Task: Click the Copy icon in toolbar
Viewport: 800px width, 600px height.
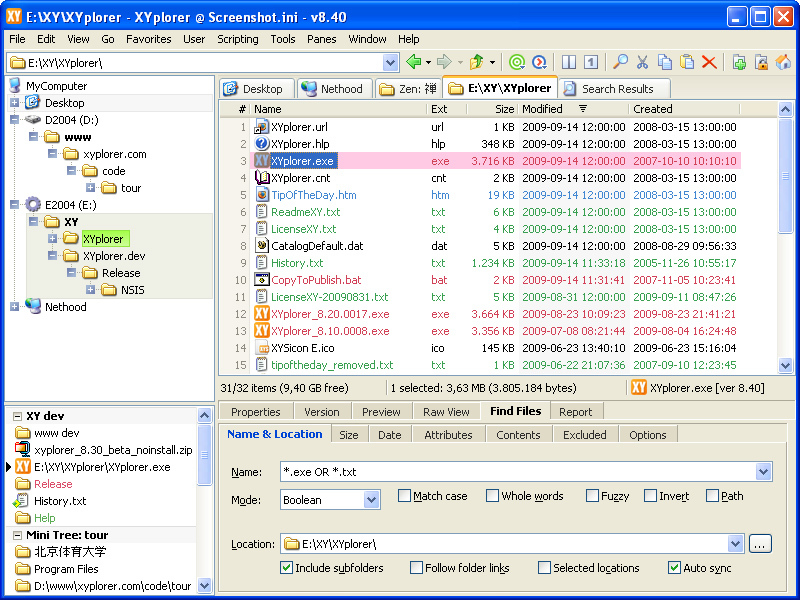Action: [665, 62]
